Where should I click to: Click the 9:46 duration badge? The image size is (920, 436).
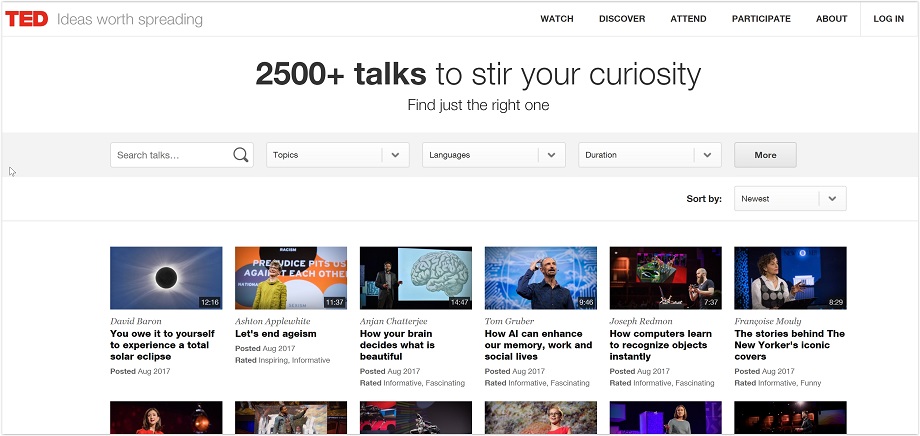pos(586,302)
